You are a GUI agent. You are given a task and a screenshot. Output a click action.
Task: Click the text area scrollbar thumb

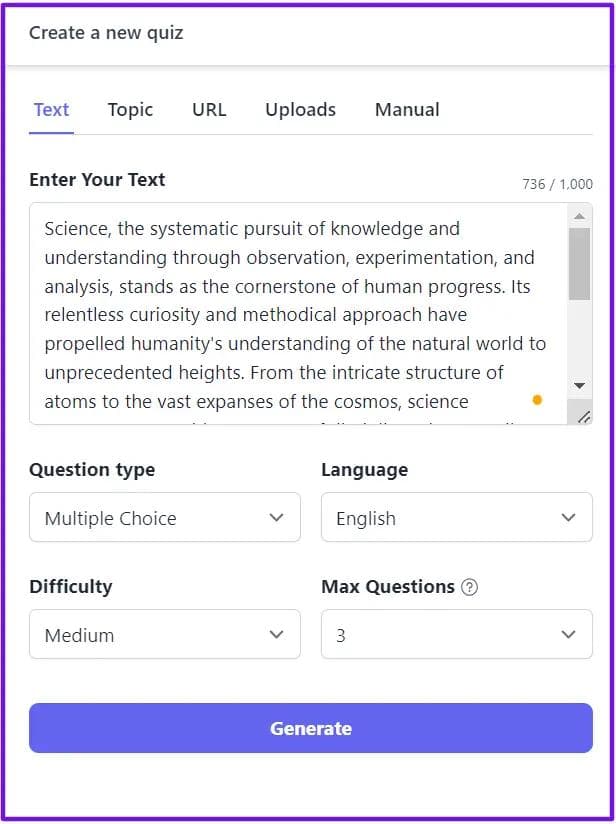point(580,264)
